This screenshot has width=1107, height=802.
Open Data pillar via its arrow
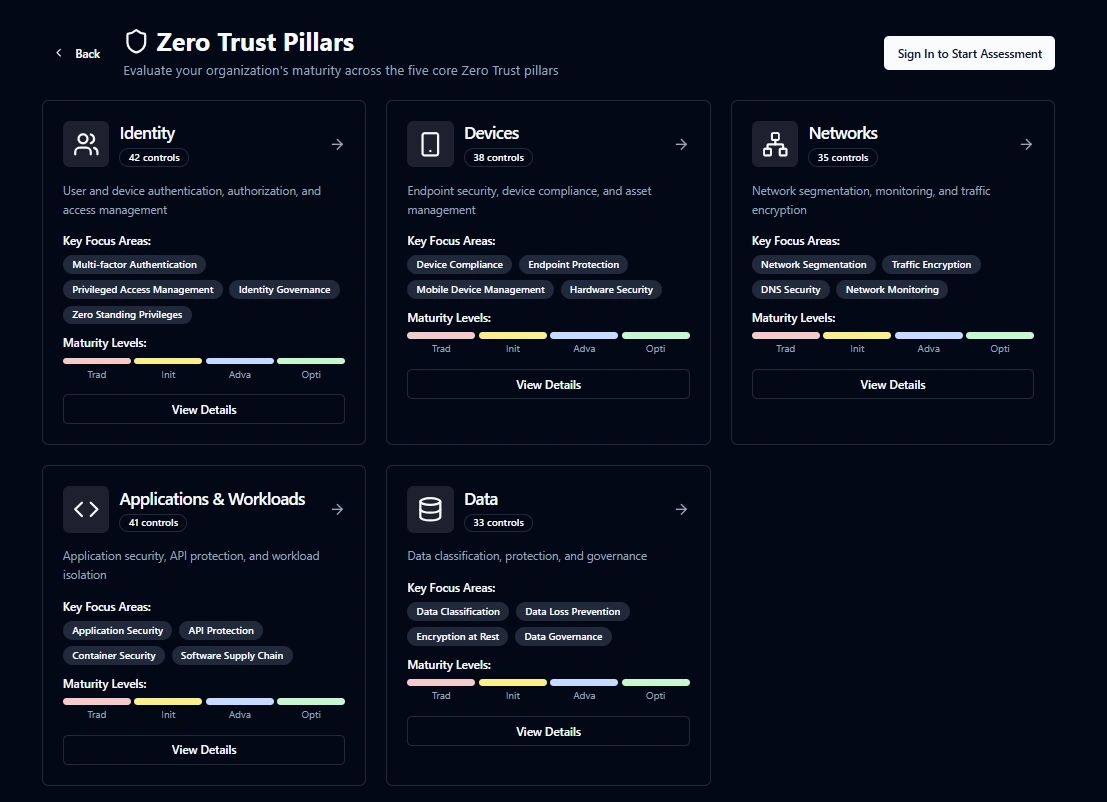click(x=681, y=509)
